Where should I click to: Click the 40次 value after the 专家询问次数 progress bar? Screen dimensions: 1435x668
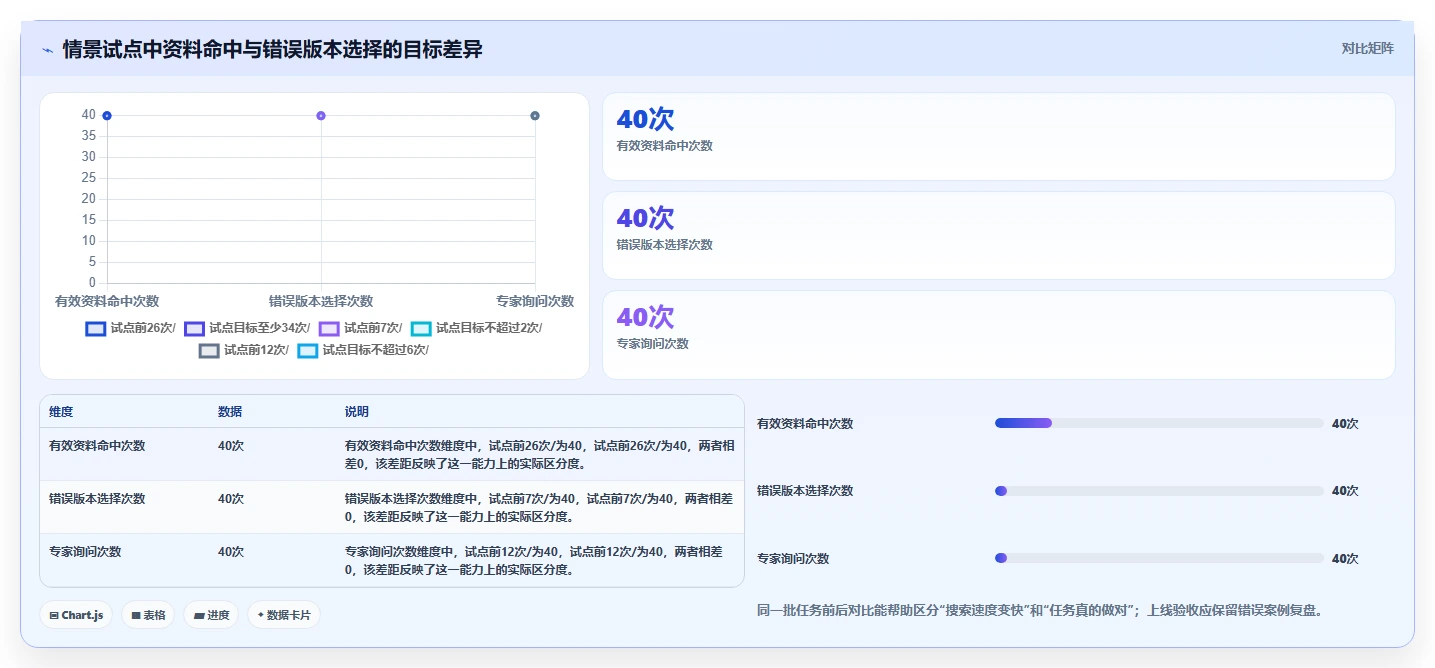(x=1345, y=559)
